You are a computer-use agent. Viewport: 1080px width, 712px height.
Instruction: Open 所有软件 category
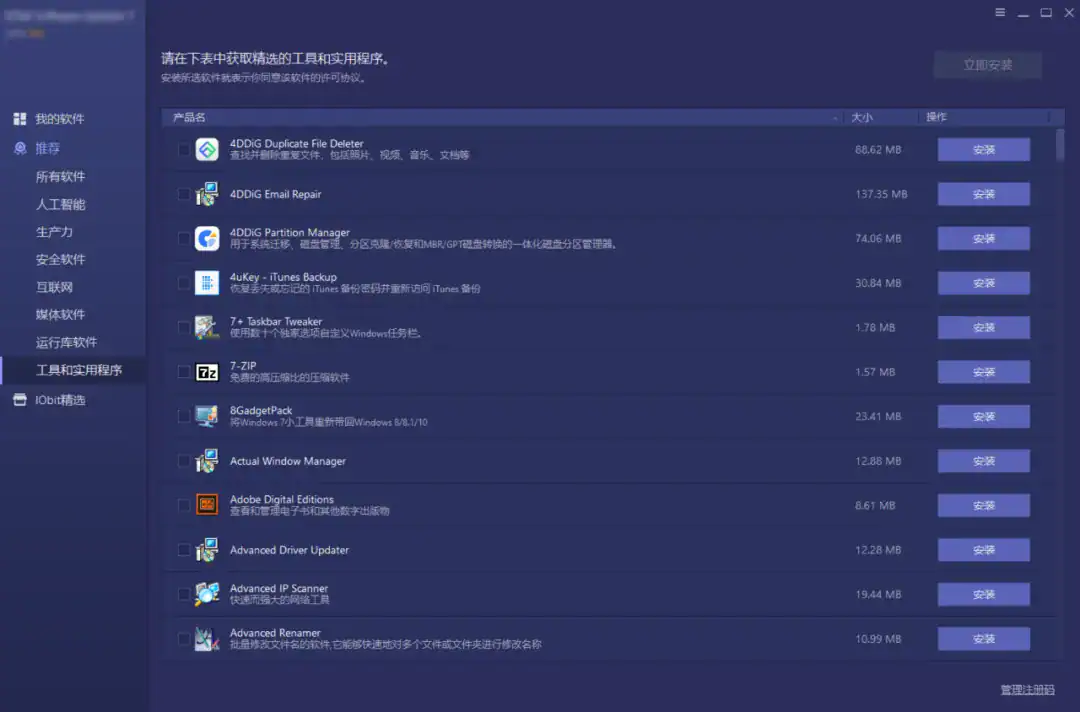coord(61,177)
